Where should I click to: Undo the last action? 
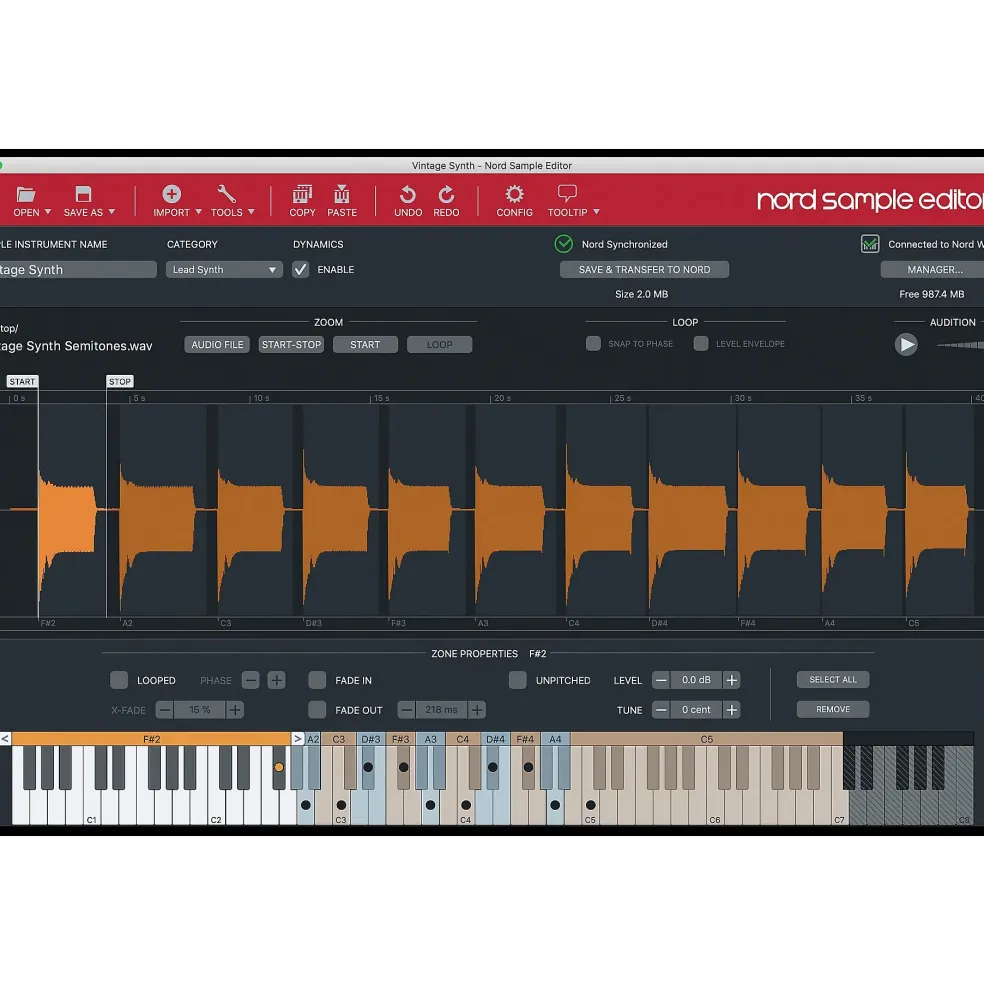(x=408, y=194)
